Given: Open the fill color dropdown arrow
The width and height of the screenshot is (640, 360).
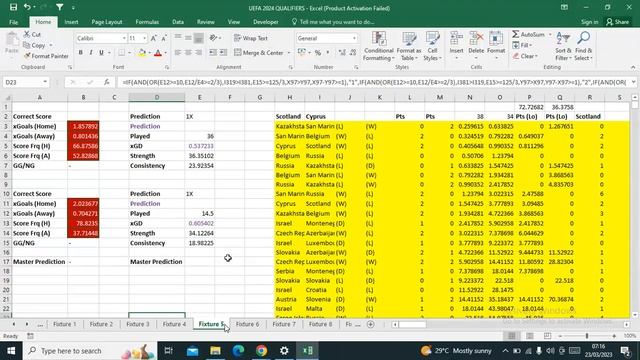Looking at the screenshot, I should [149, 53].
